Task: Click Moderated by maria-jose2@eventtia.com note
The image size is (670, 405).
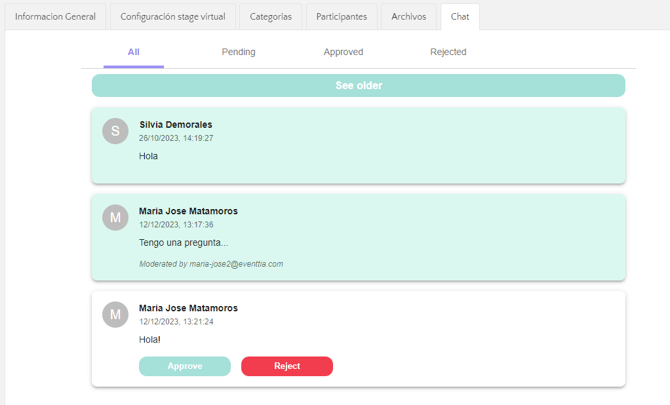Action: coord(211,264)
